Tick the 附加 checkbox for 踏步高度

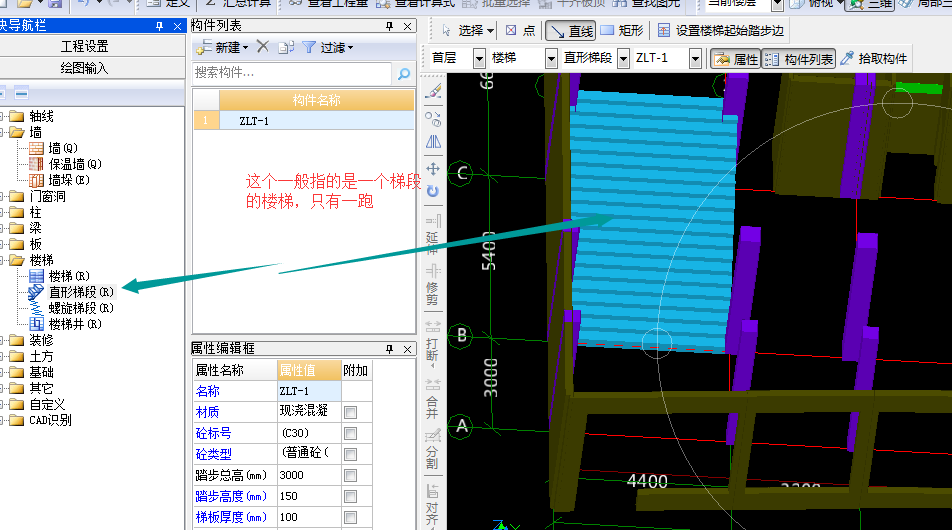click(x=350, y=497)
